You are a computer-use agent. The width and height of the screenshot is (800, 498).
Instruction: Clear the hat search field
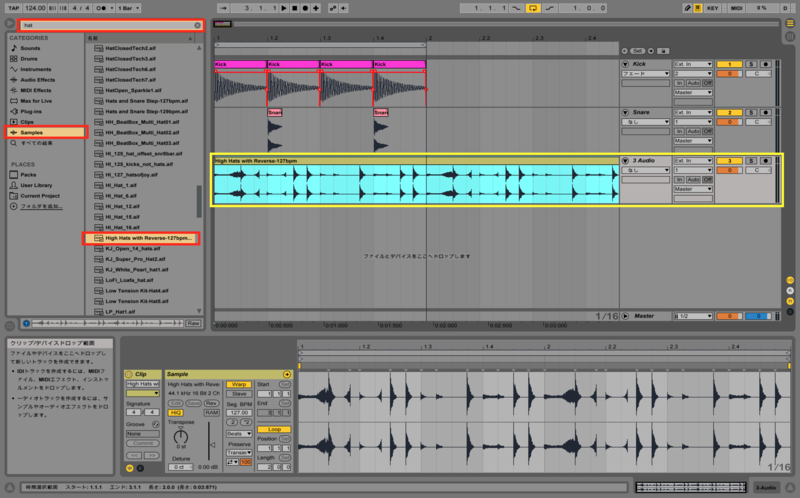coord(197,25)
